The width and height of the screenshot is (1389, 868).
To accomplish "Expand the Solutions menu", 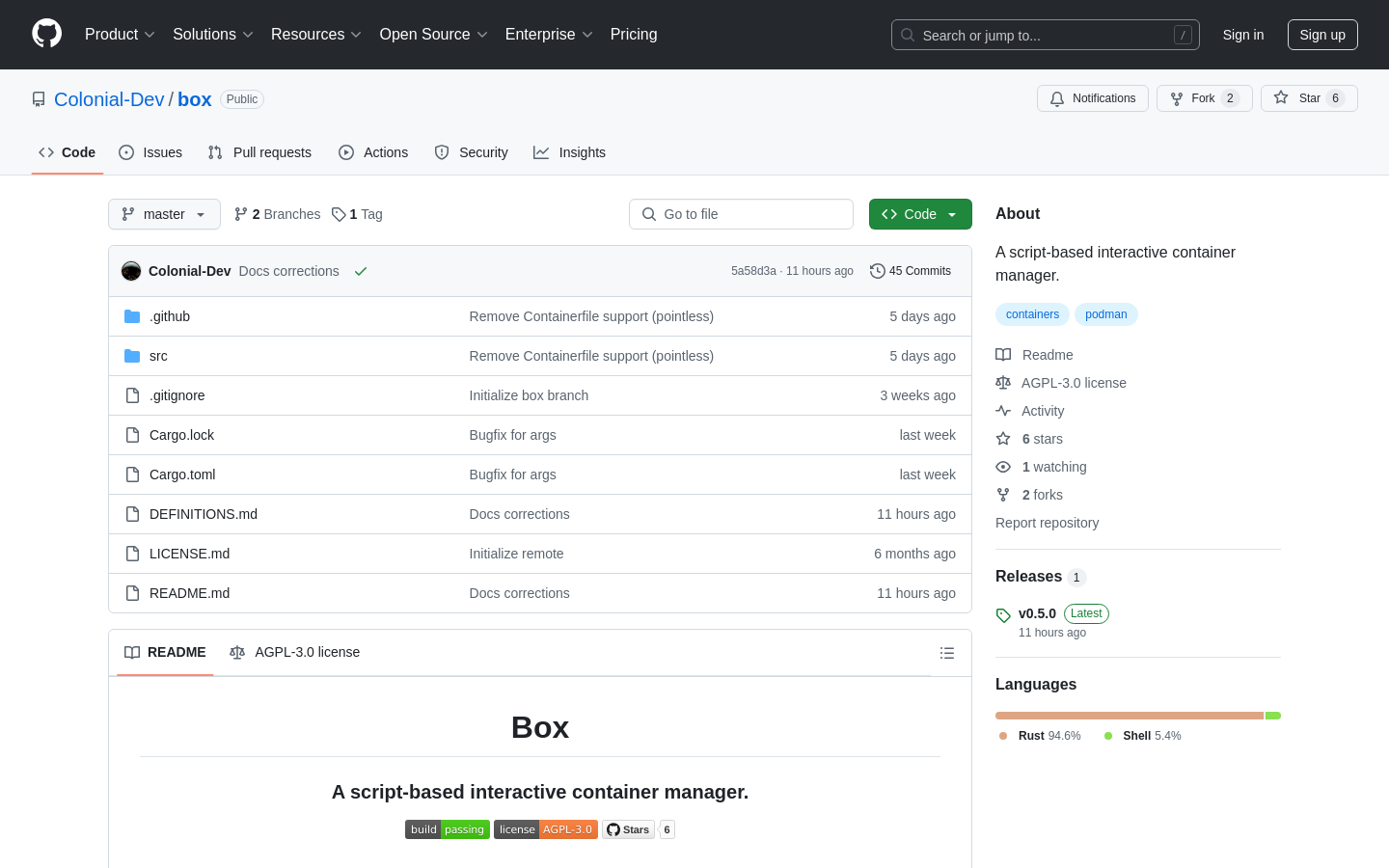I will (213, 35).
